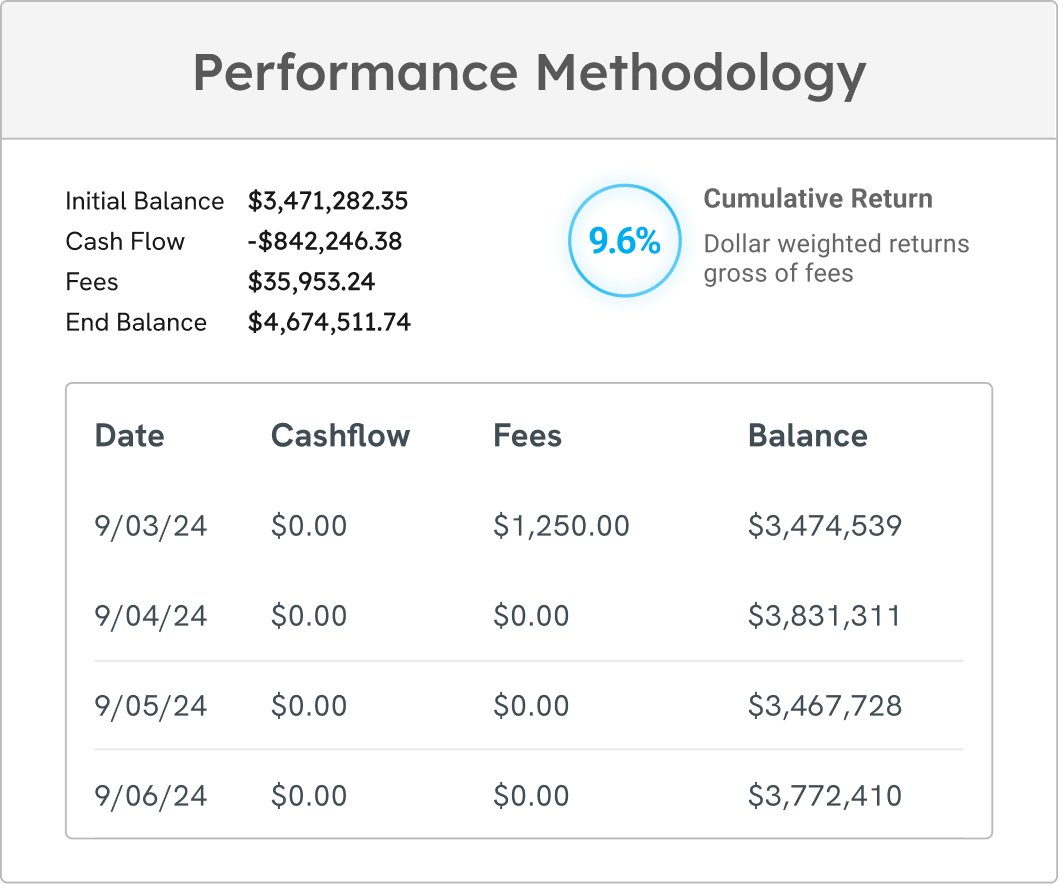1059x884 pixels.
Task: Click the Balance column header
Action: coord(807,436)
